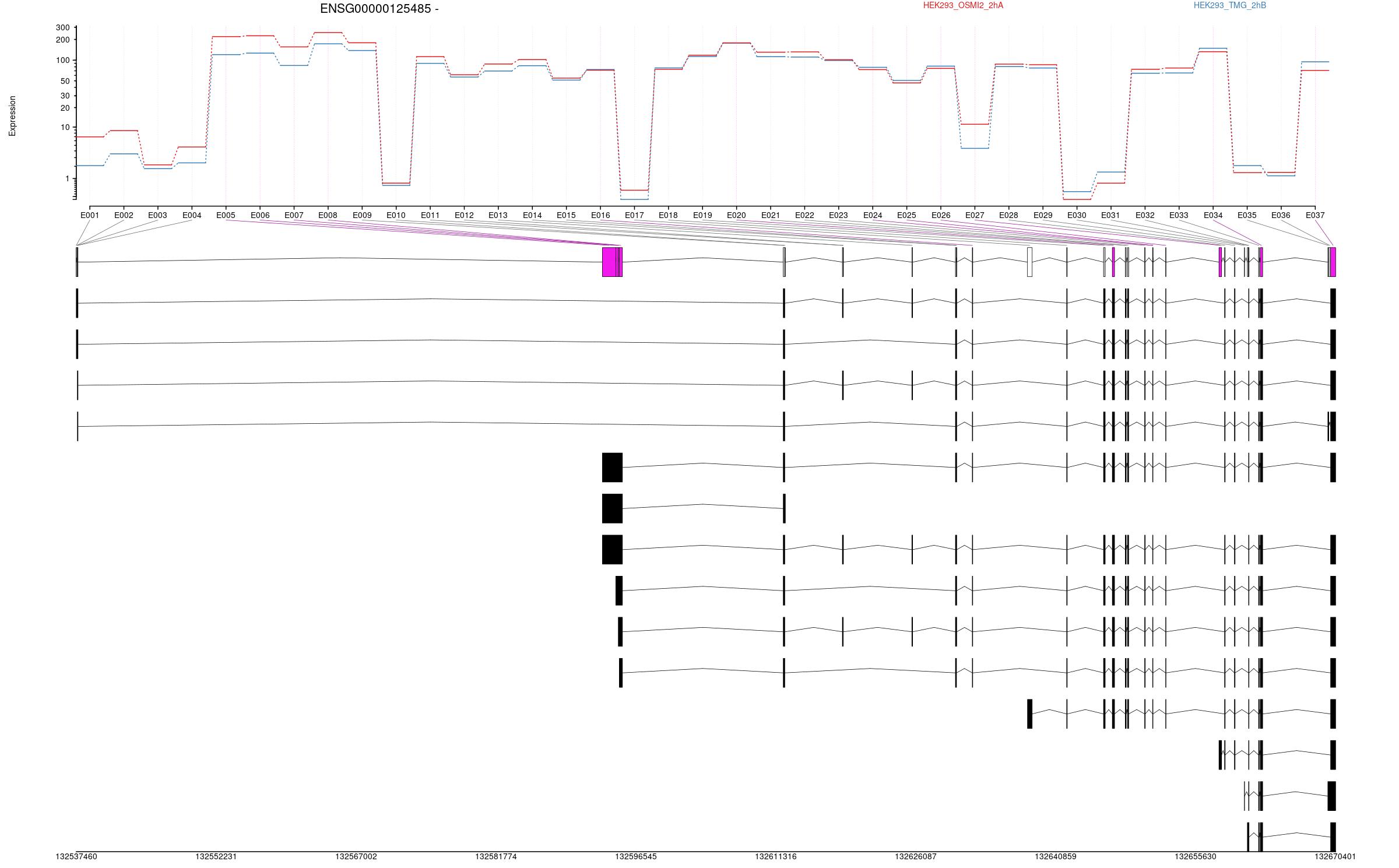Click exon label E001
The width and height of the screenshot is (1399, 868).
tap(90, 215)
